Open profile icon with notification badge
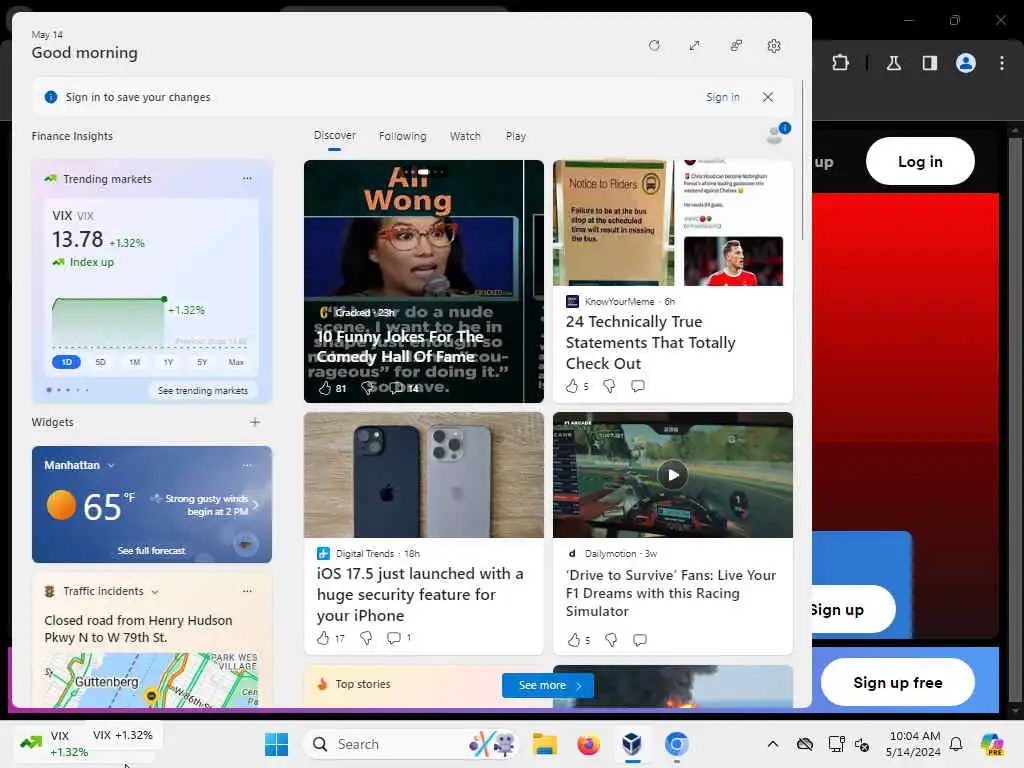 coord(777,133)
